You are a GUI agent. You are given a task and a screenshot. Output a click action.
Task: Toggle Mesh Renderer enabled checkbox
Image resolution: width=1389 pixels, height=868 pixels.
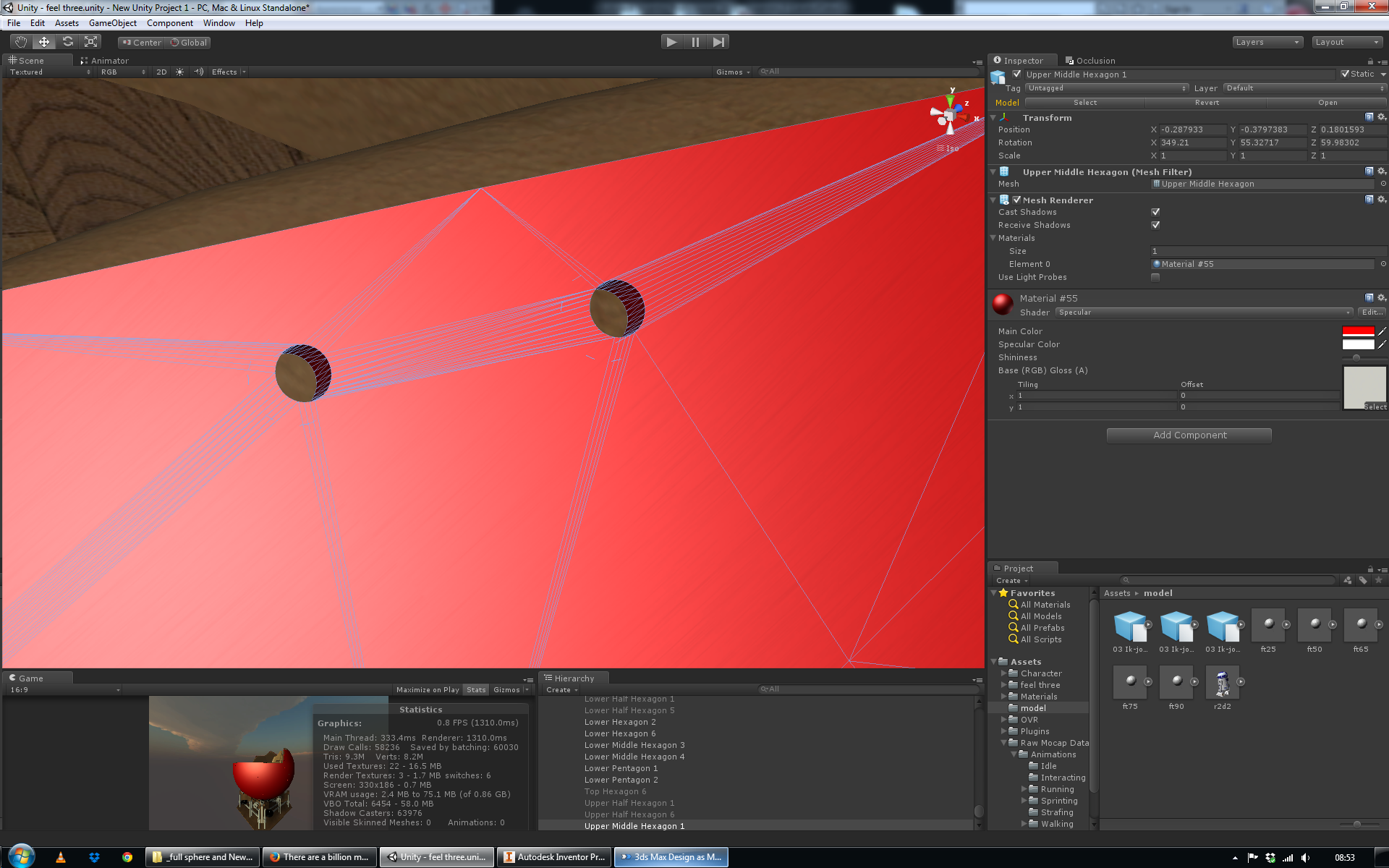pos(1017,200)
